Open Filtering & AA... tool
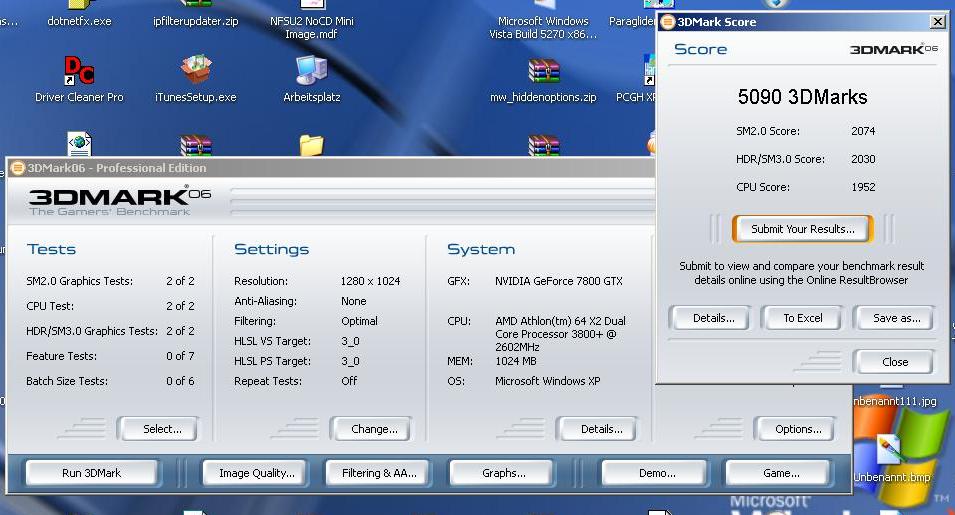Viewport: 955px width, 515px height. coord(379,472)
